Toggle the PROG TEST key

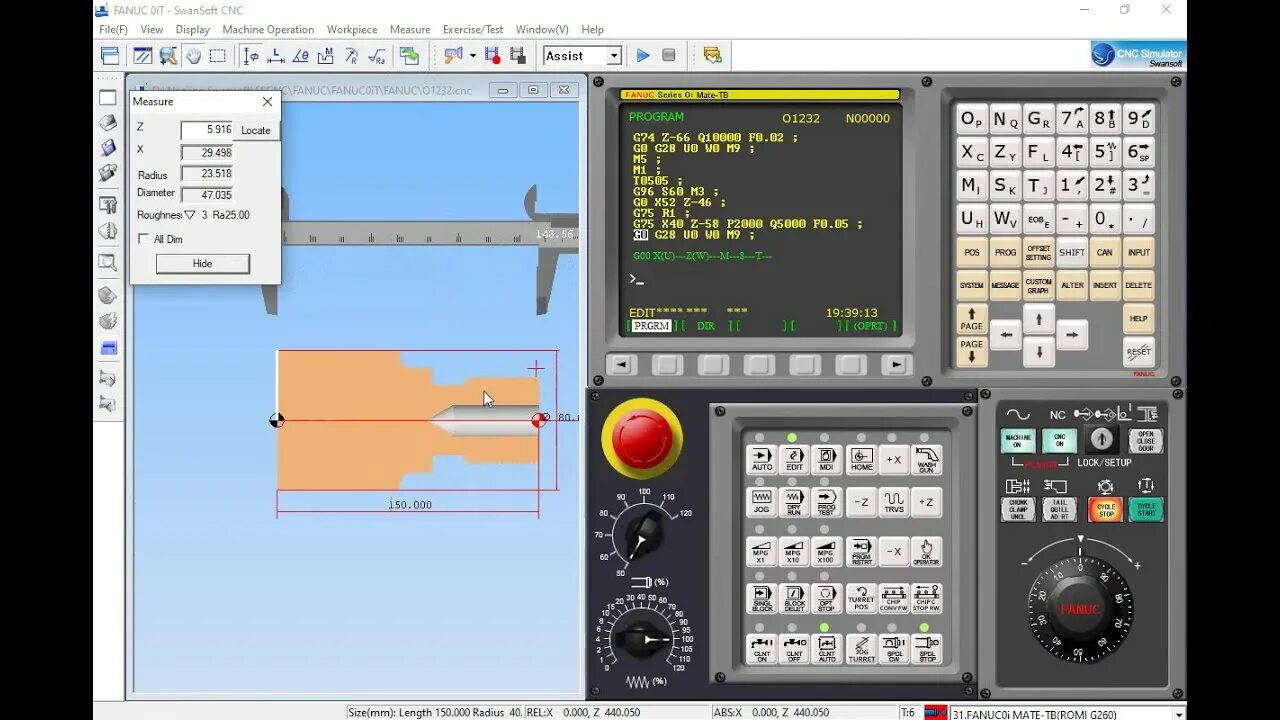[x=826, y=502]
